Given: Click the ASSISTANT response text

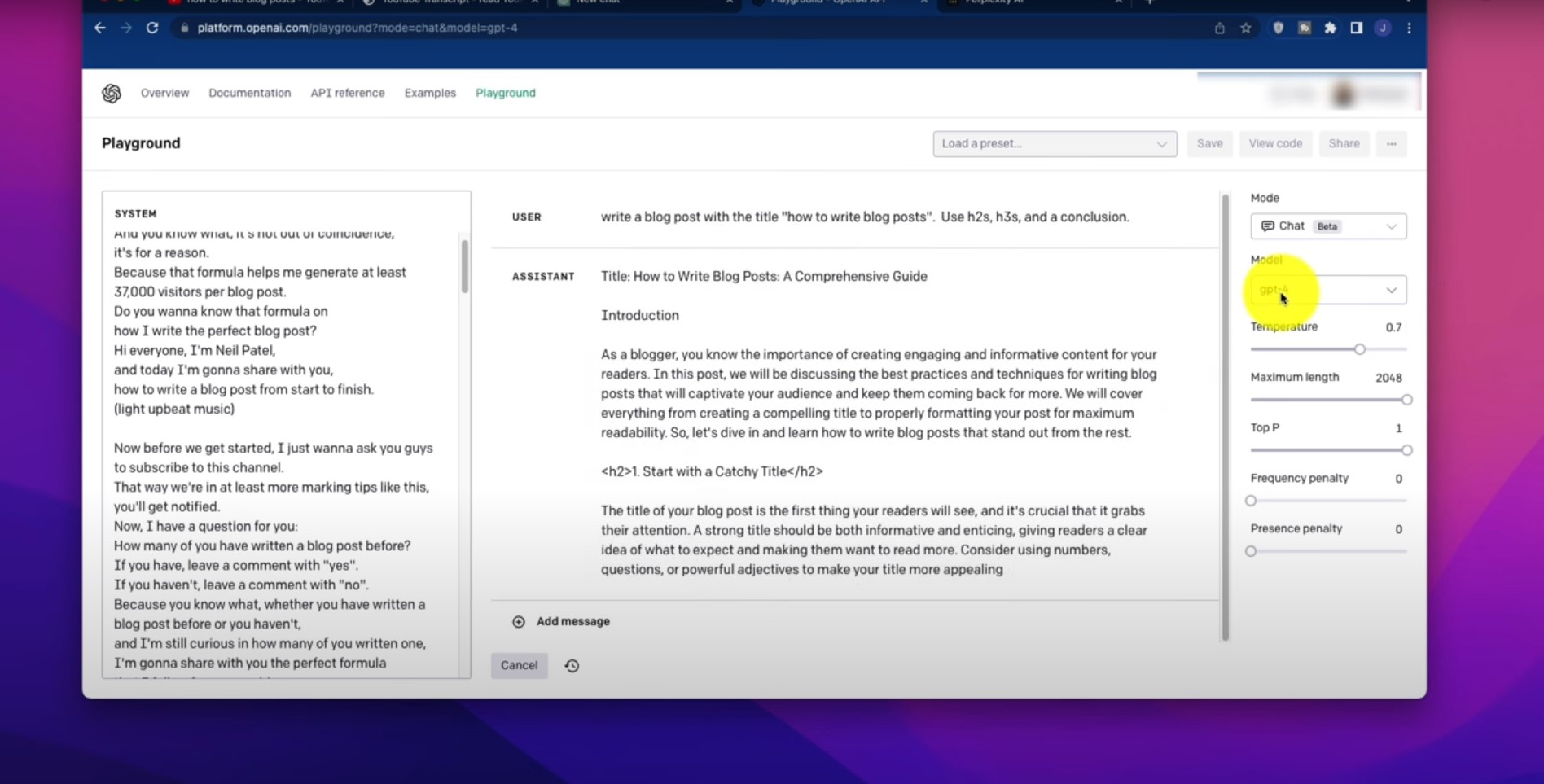Looking at the screenshot, I should click(879, 423).
